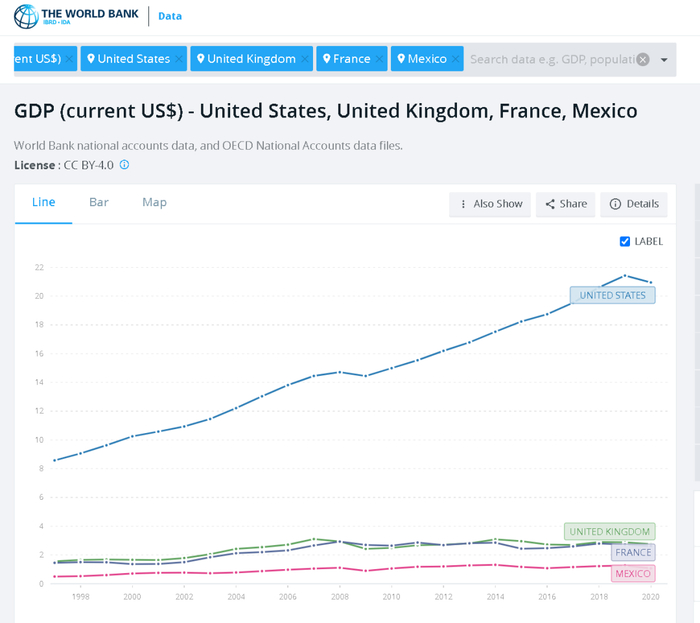Type in the search data field
The image size is (700, 623).
(x=550, y=59)
